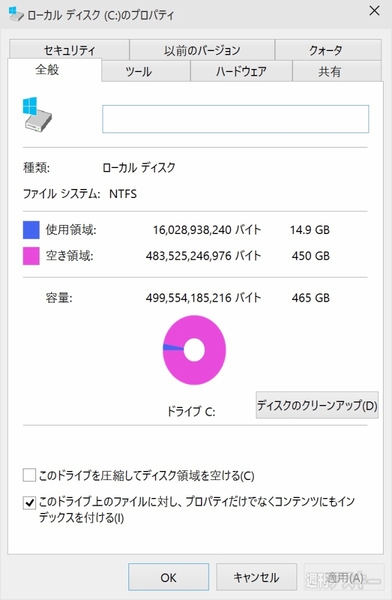Click the blue 使用領域 color swatch
Screen dimensions: 392x600
(x=31, y=230)
